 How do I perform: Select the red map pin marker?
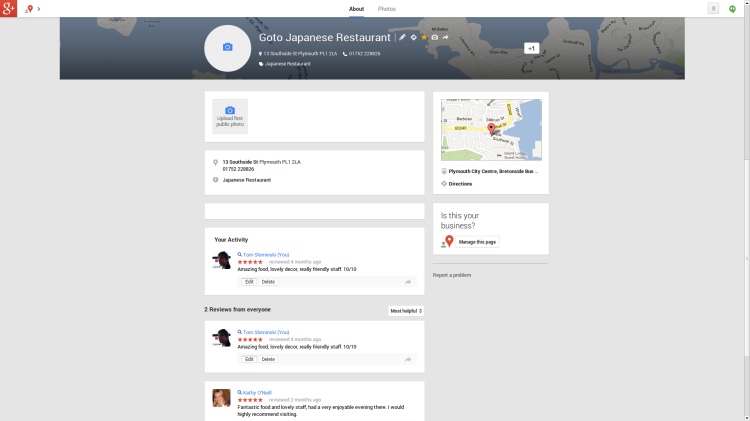point(491,128)
